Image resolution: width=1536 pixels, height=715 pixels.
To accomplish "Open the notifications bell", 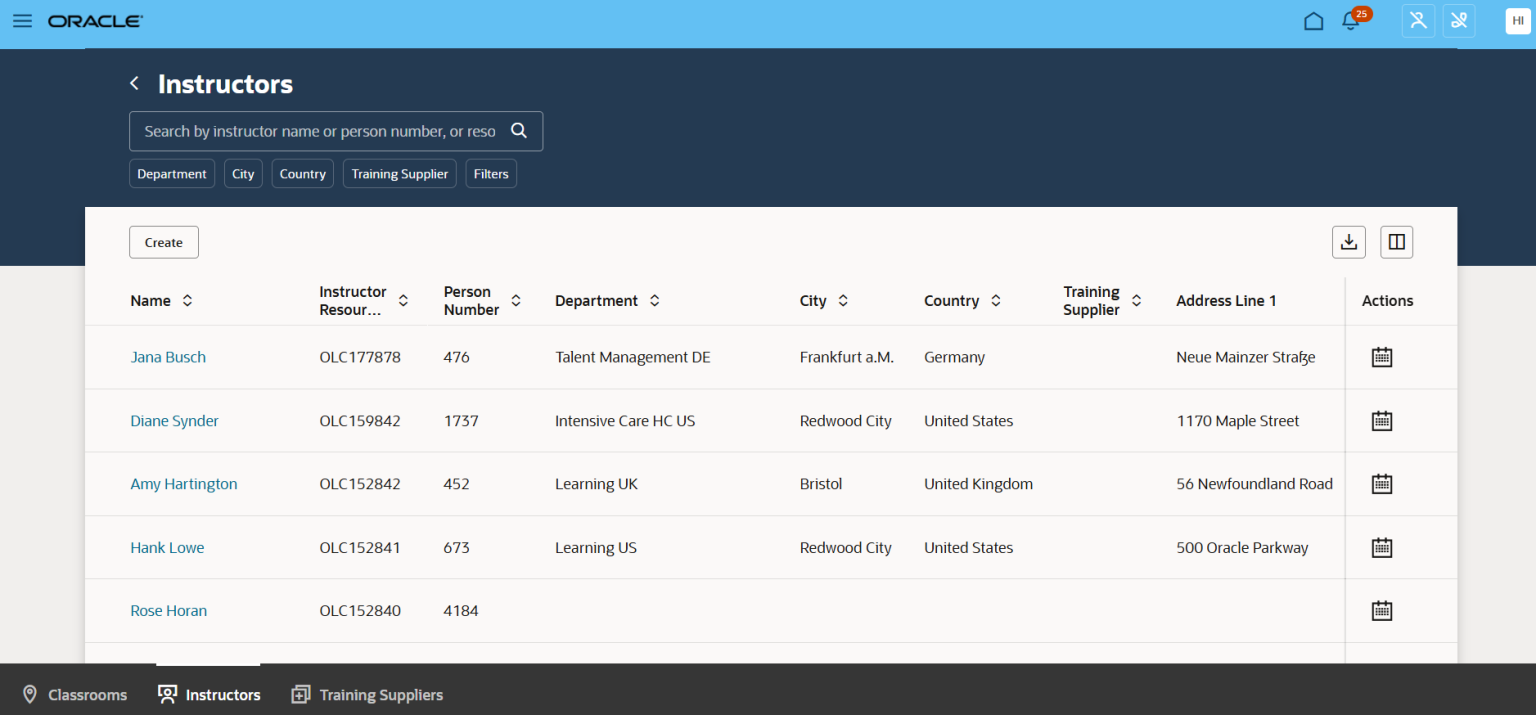I will (1349, 21).
